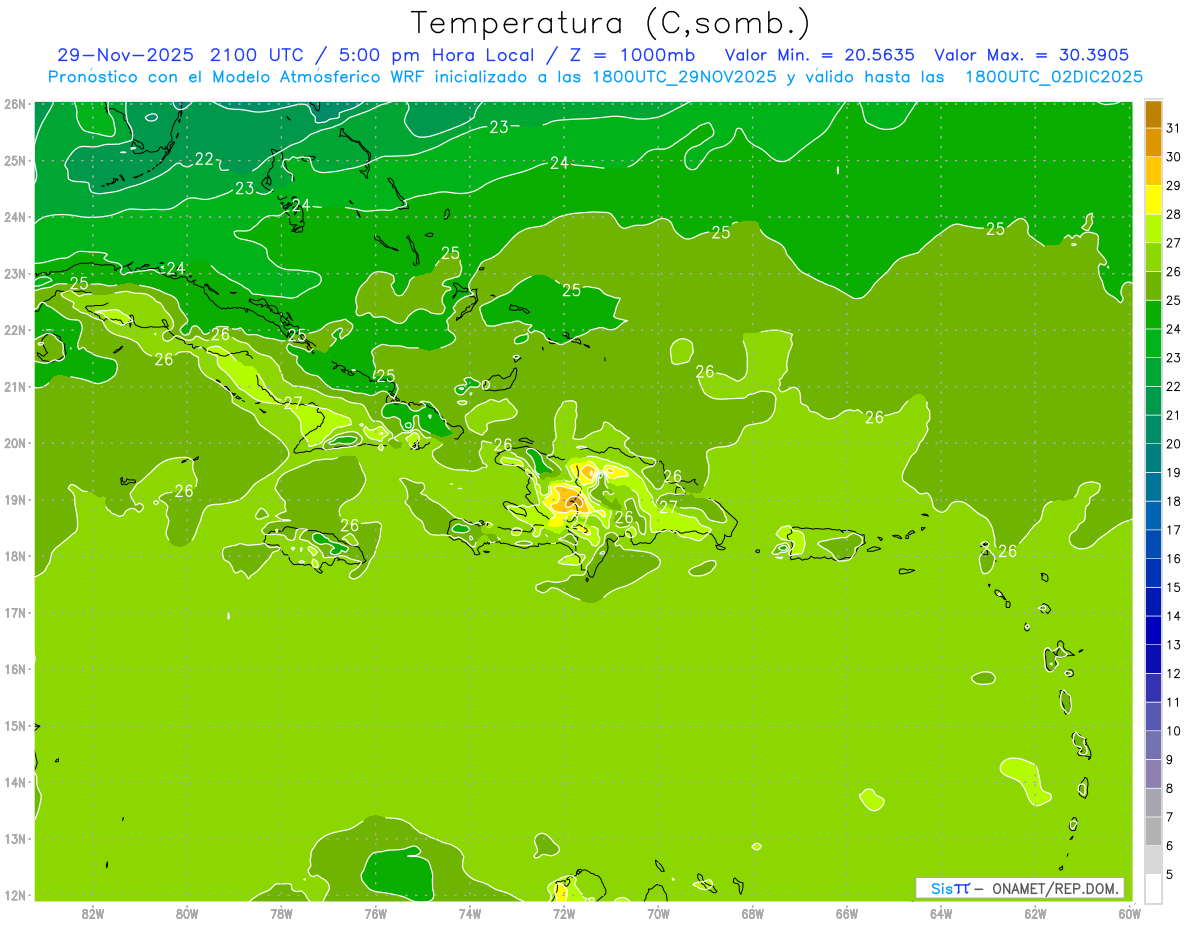Screen dimensions: 1200x927
Task: Pick the purple legend swatch between 8 and 9
Action: (1153, 774)
